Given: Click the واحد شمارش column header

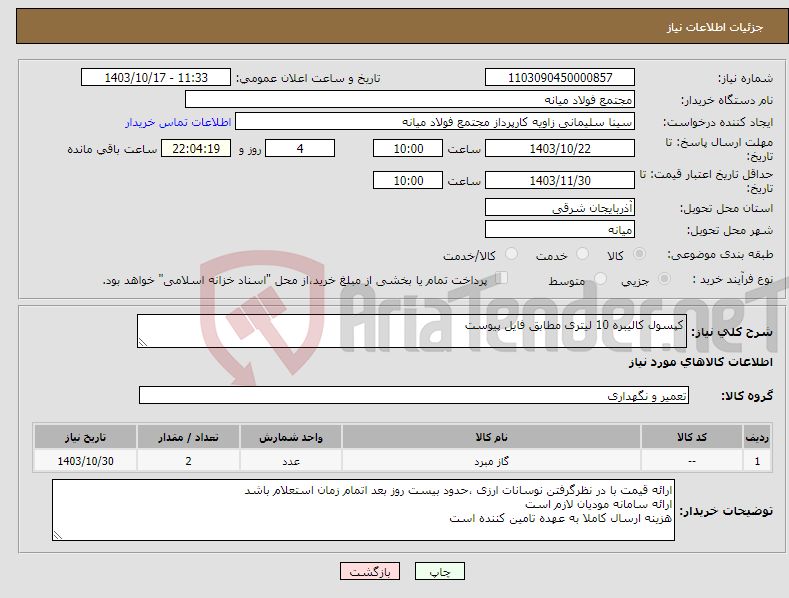Looking at the screenshot, I should pos(291,437).
